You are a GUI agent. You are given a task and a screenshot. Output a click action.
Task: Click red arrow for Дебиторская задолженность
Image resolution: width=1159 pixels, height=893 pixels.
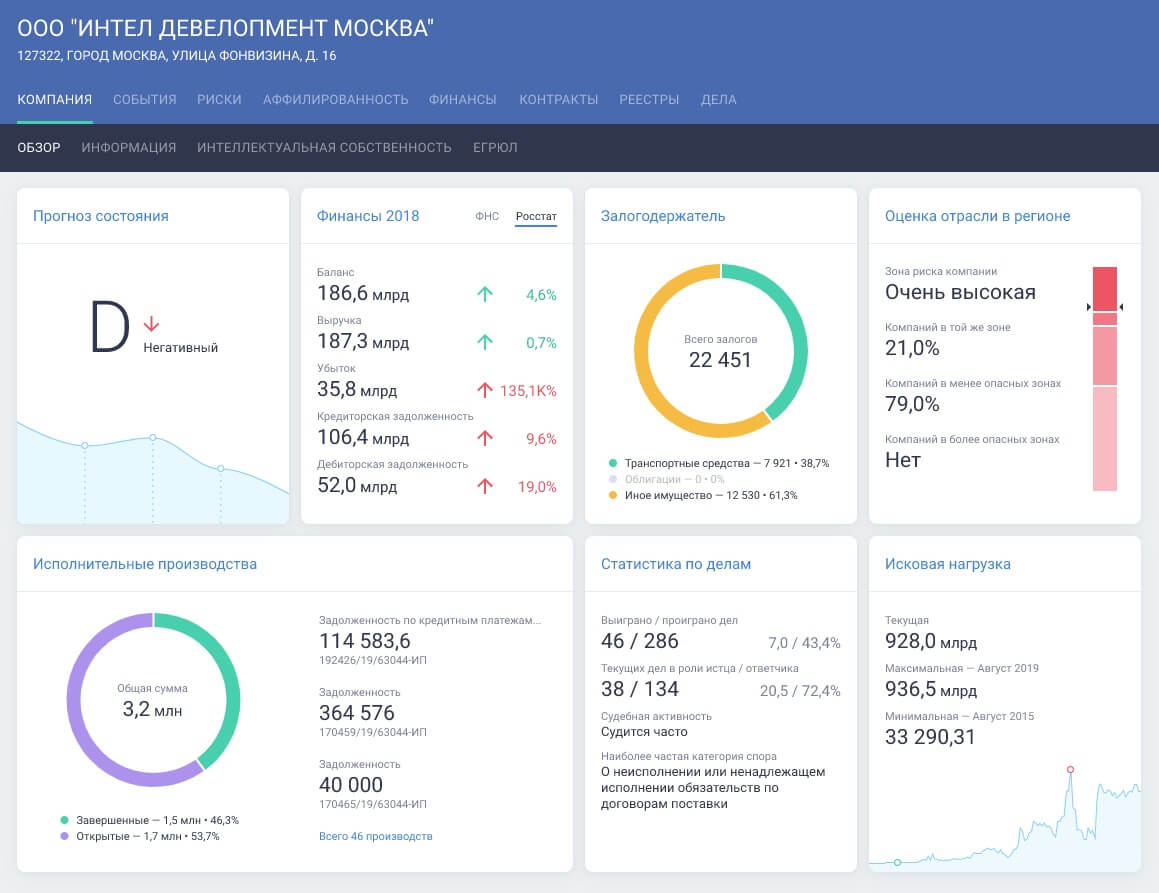485,486
